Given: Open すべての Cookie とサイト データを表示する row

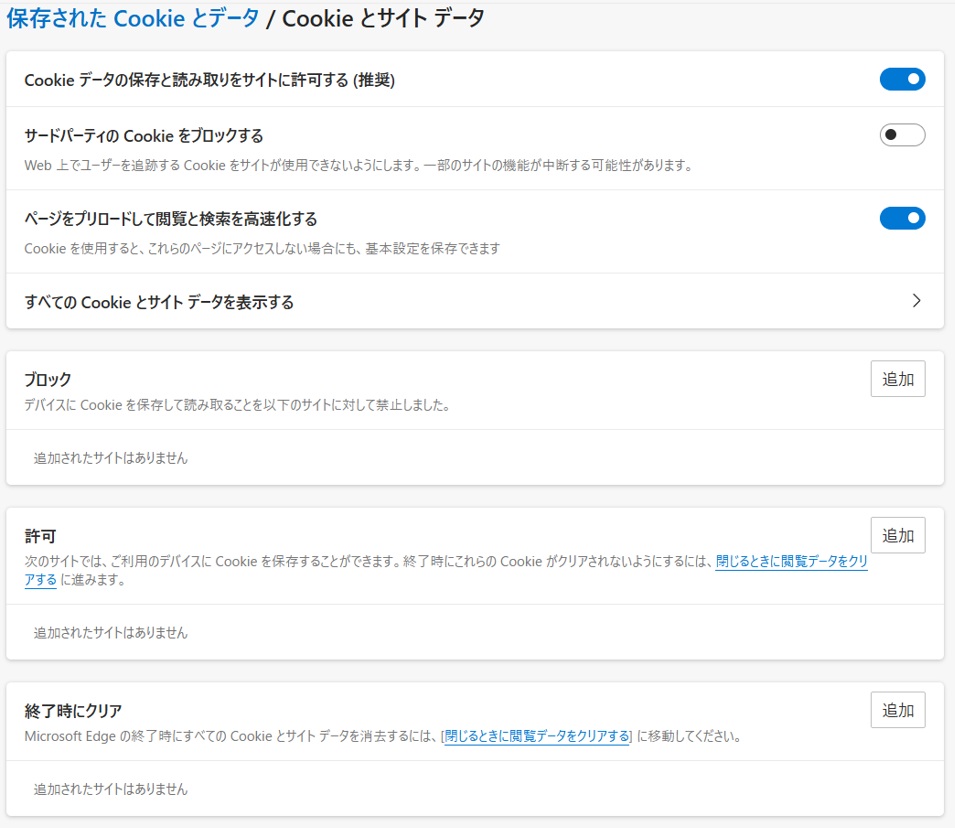Looking at the screenshot, I should [474, 302].
